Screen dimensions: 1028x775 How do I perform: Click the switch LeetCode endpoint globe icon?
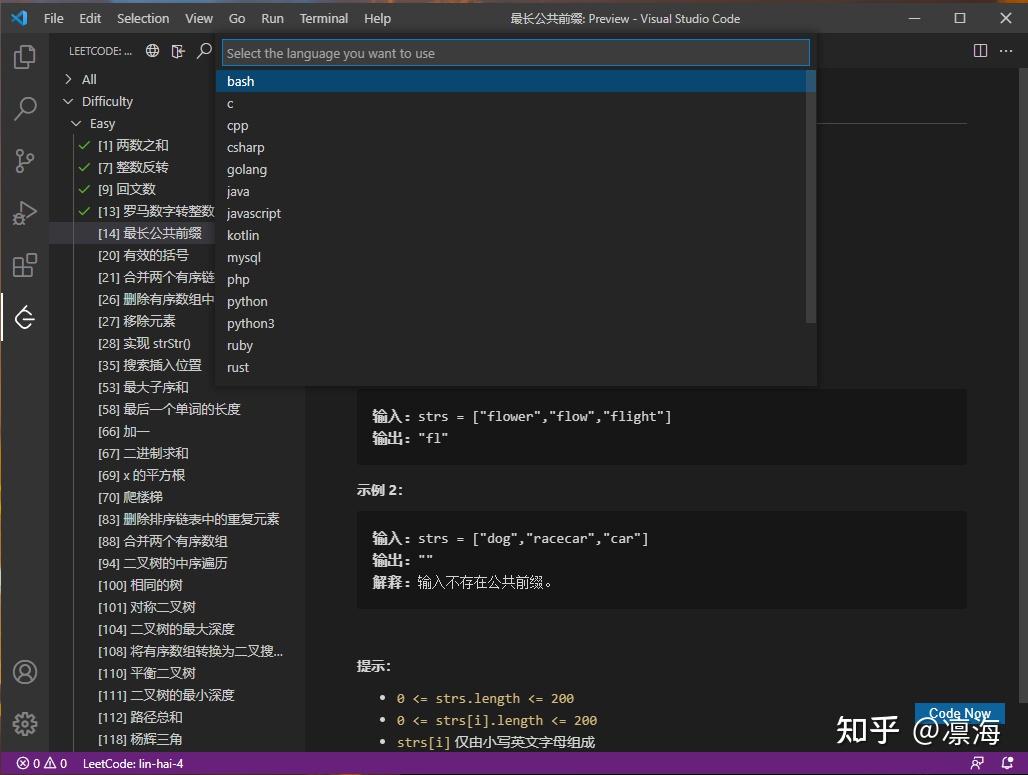pyautogui.click(x=152, y=51)
